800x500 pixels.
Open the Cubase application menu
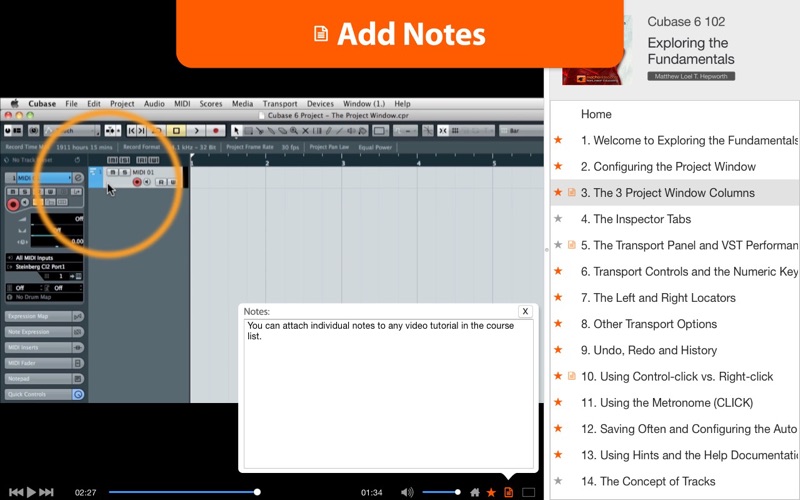click(x=42, y=104)
